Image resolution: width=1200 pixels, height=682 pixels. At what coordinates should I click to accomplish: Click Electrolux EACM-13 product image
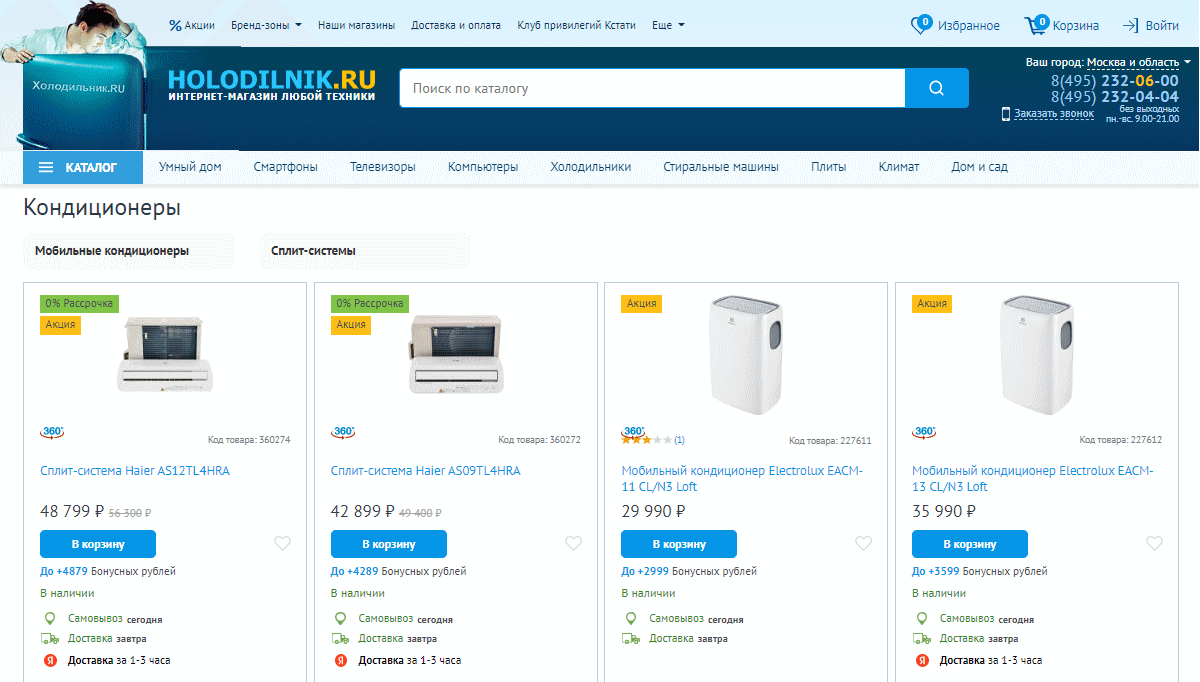1037,353
